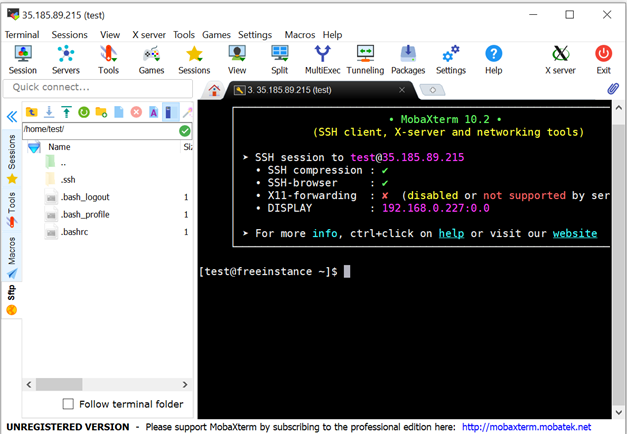Click the terminal scroll down arrow

(x=618, y=412)
